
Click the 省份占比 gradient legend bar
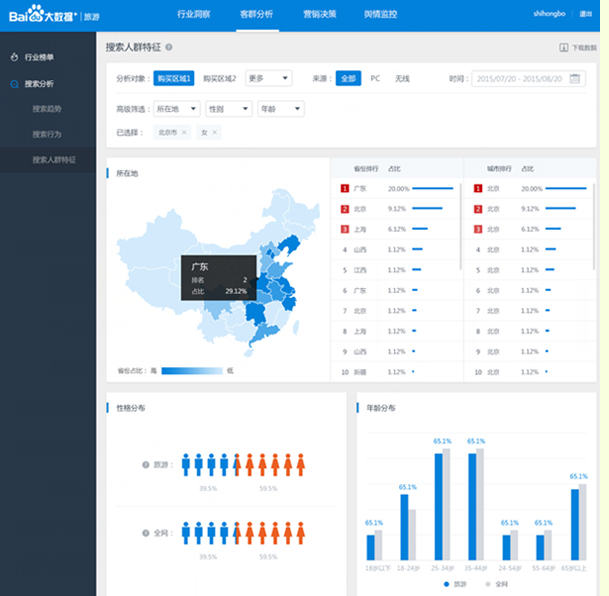[x=191, y=370]
